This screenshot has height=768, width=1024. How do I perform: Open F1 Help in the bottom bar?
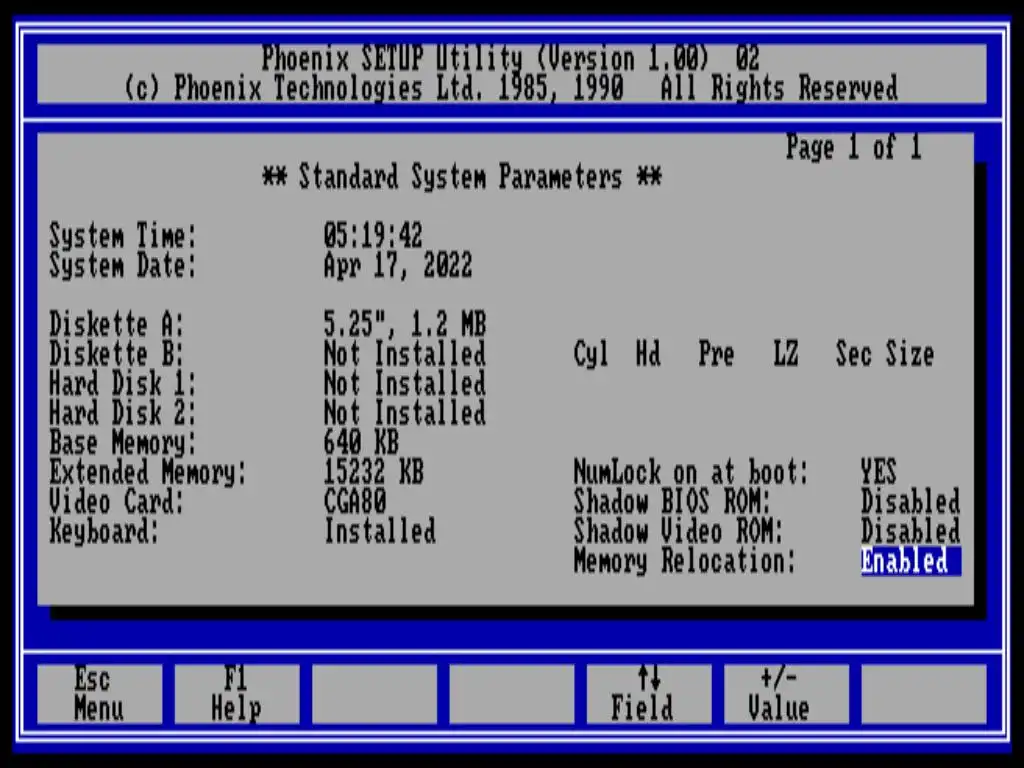(236, 694)
